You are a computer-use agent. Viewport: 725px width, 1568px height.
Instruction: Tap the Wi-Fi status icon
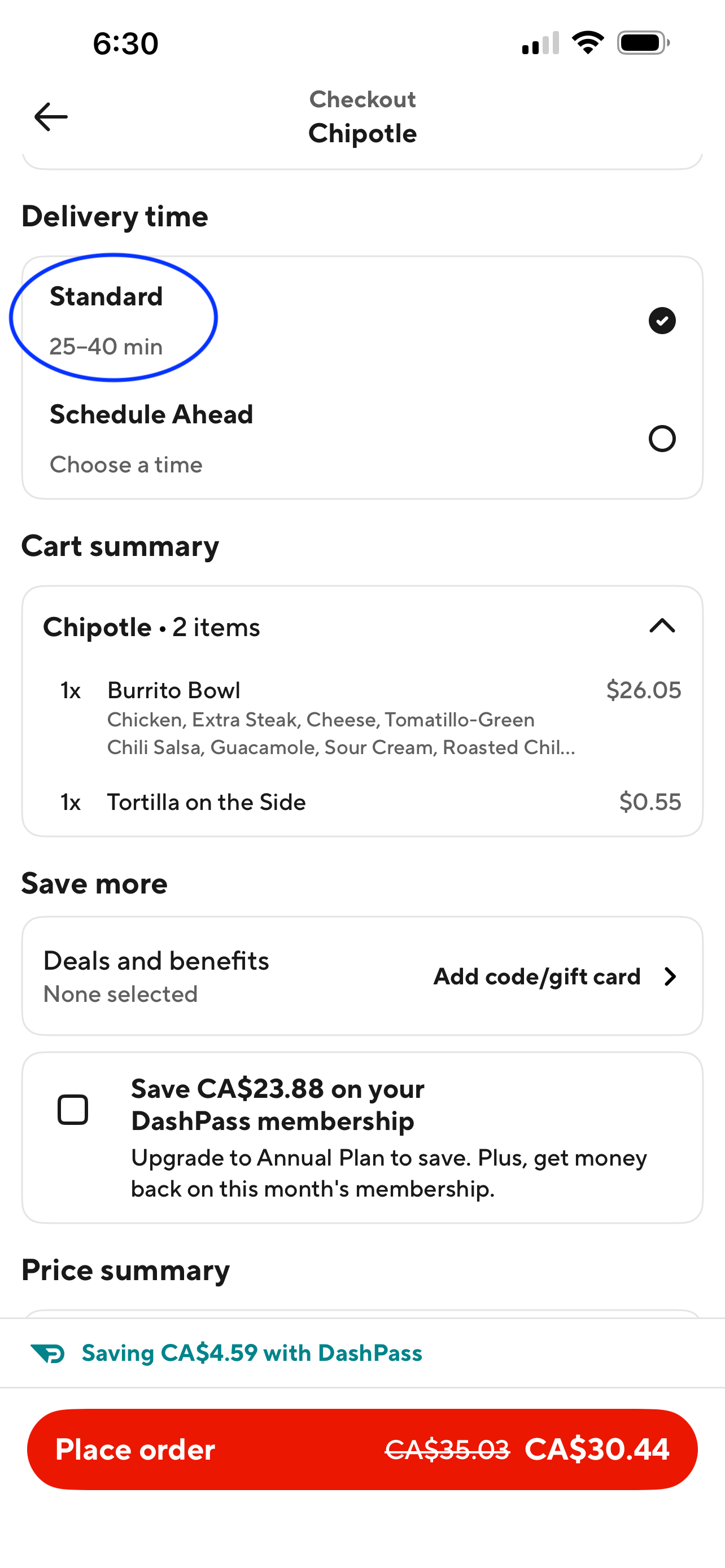click(x=587, y=43)
